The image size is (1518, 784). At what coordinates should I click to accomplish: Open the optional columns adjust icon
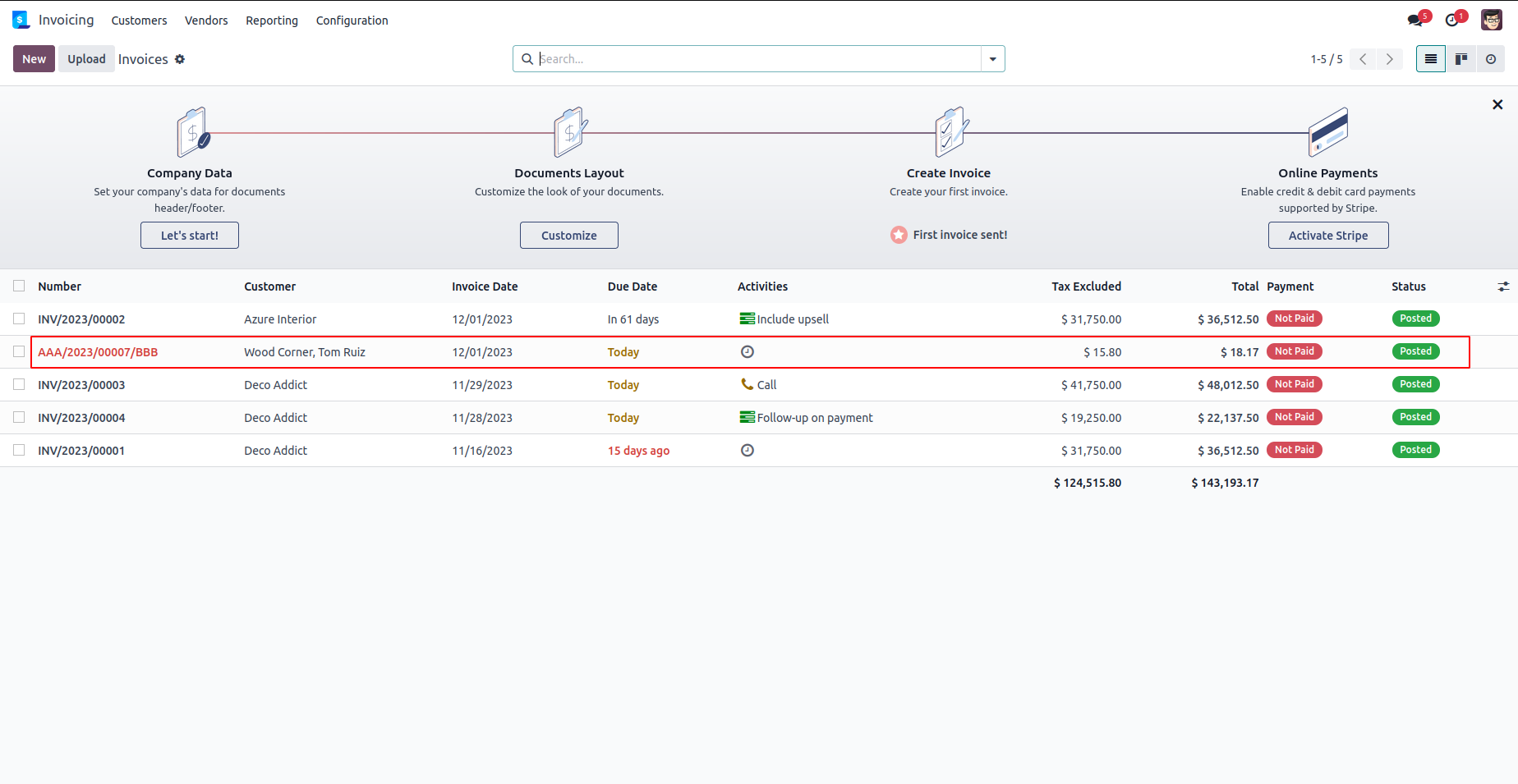point(1502,287)
